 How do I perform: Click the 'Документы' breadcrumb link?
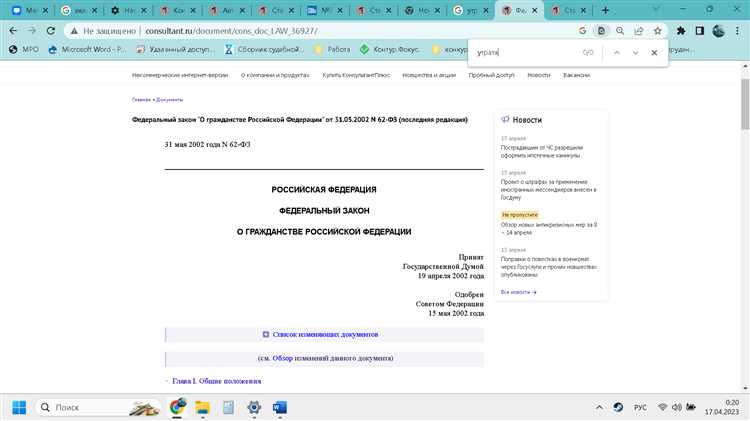[x=170, y=100]
